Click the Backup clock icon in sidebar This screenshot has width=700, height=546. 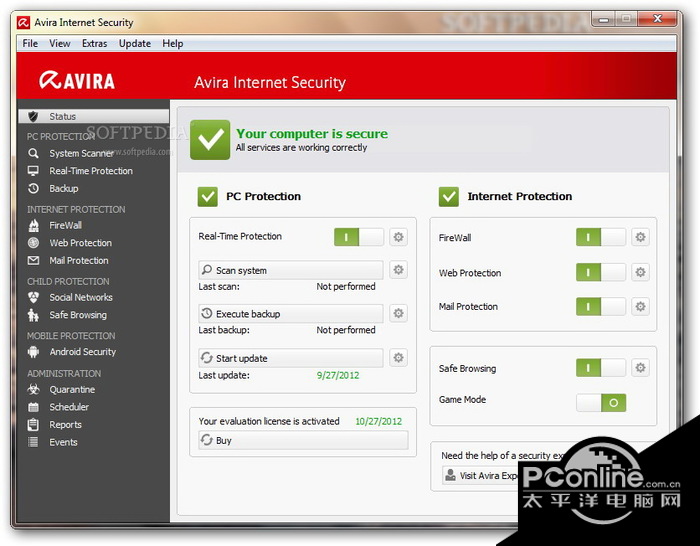click(33, 188)
